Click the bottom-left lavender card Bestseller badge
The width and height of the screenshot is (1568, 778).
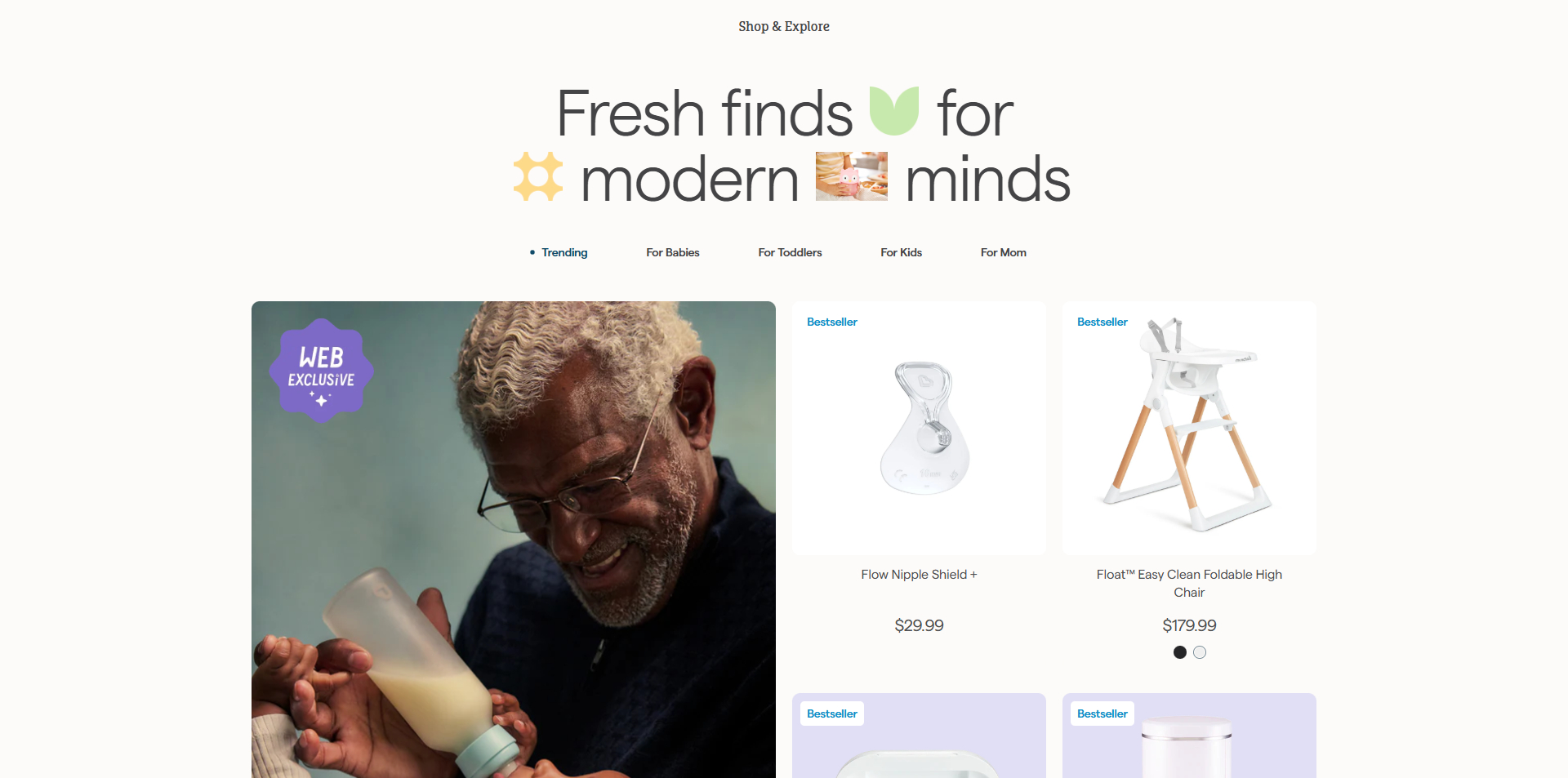tap(832, 714)
